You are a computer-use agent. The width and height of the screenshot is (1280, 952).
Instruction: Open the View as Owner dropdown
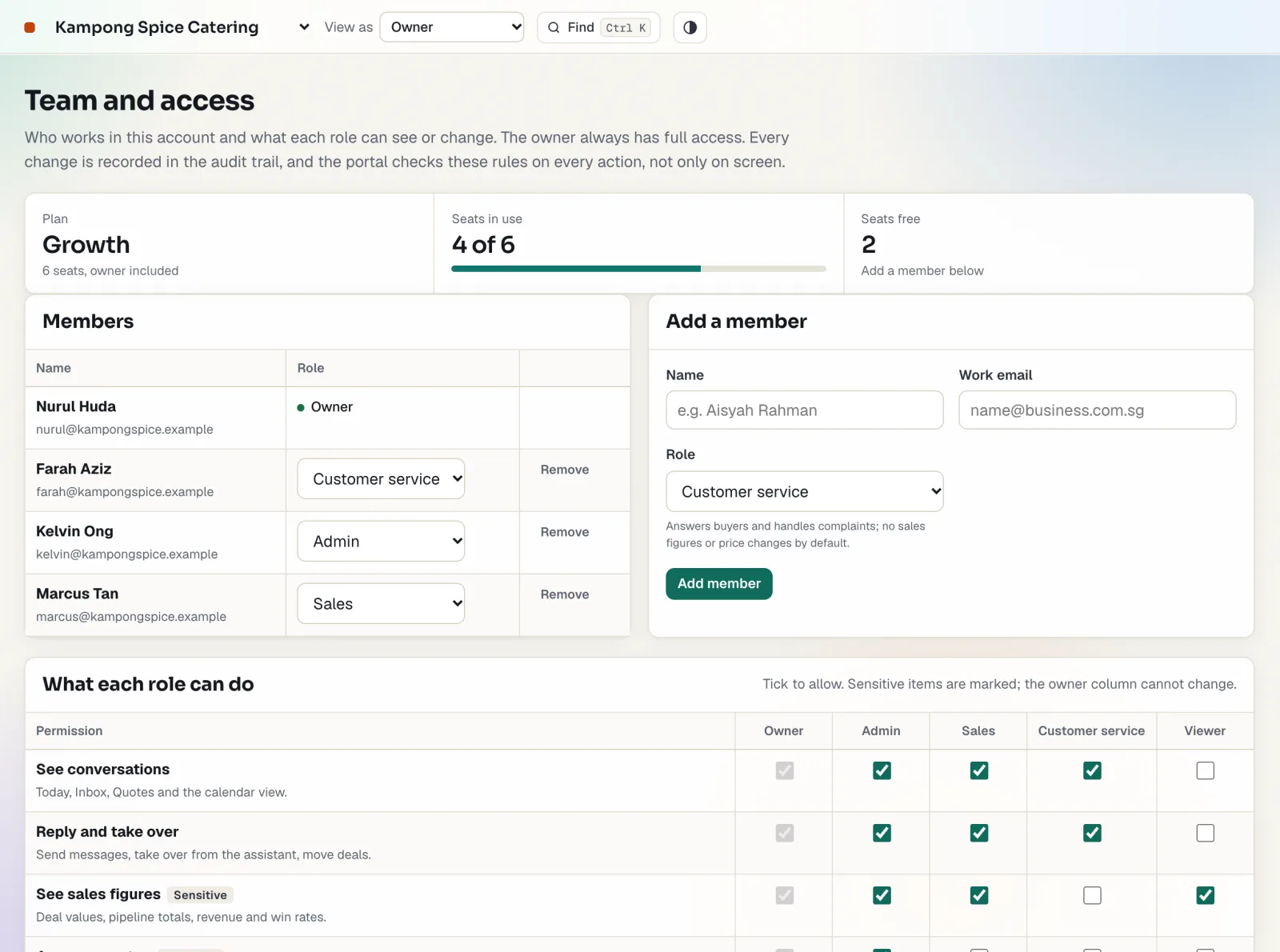(x=452, y=27)
